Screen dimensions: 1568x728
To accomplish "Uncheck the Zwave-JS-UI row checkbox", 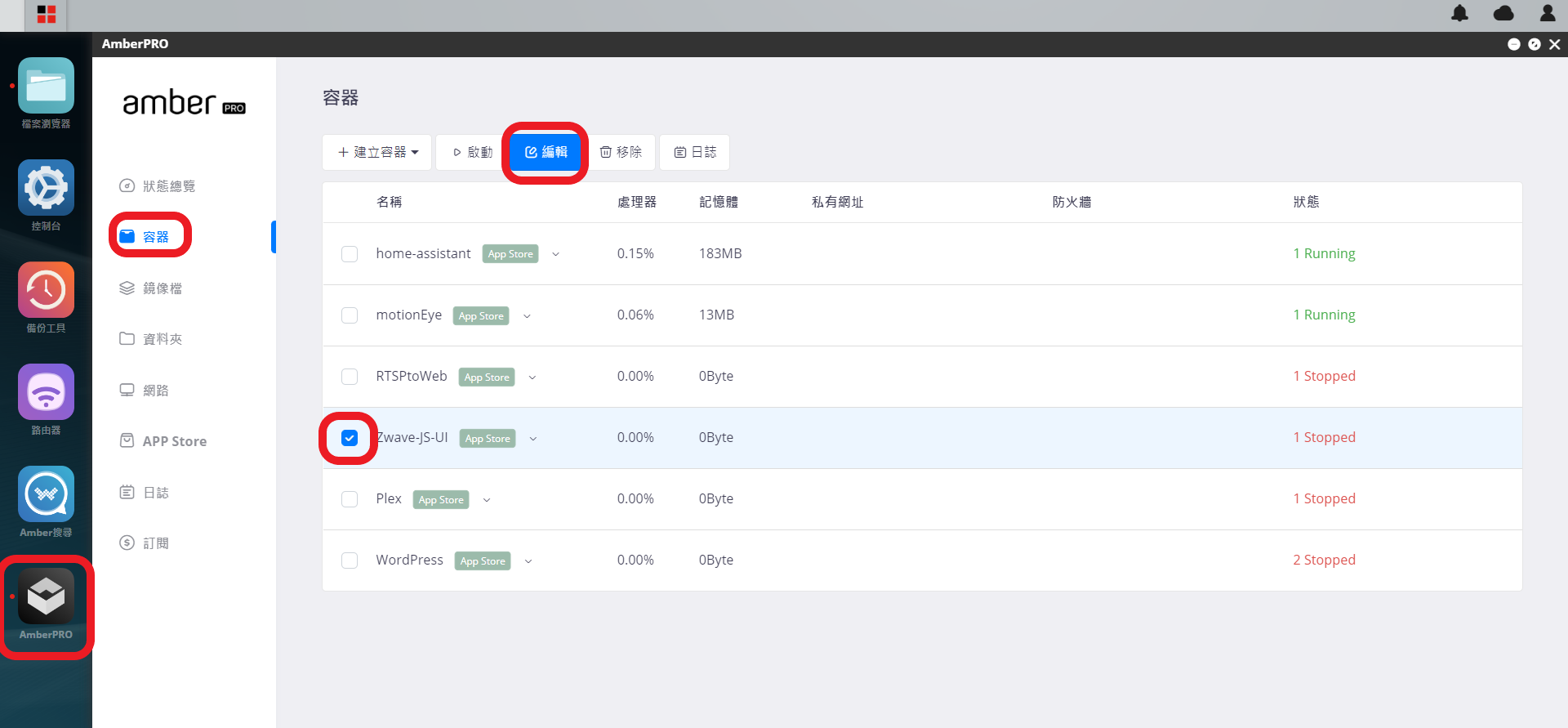I will [350, 438].
